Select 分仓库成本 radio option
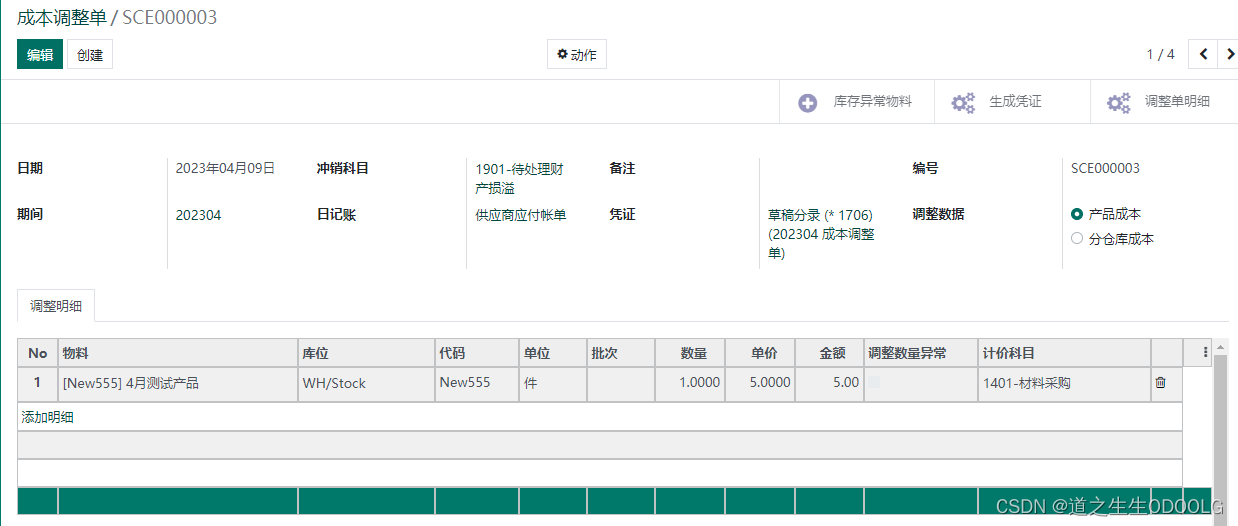1238x526 pixels. pyautogui.click(x=1077, y=238)
